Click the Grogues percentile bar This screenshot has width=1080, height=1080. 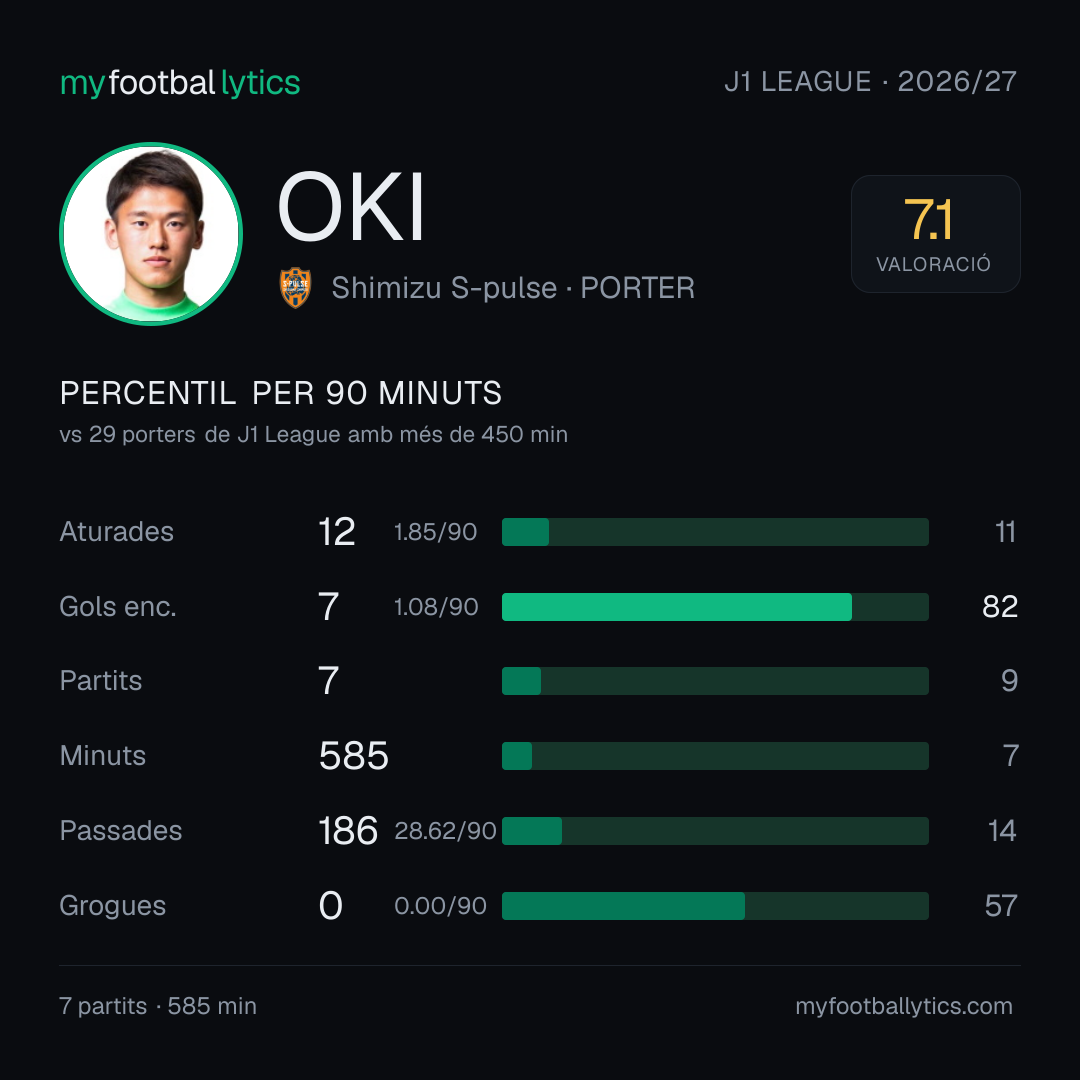tap(715, 906)
